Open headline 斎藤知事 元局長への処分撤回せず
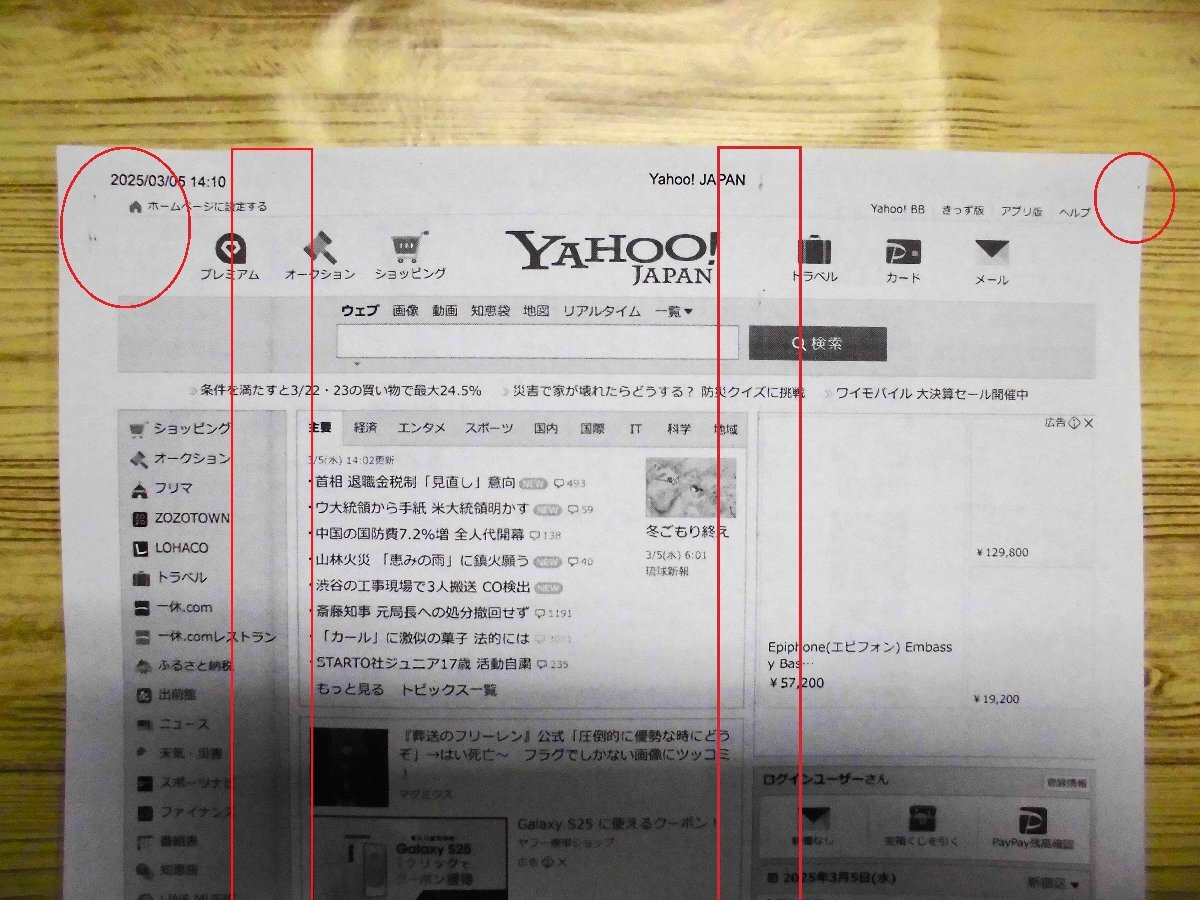 pyautogui.click(x=422, y=612)
